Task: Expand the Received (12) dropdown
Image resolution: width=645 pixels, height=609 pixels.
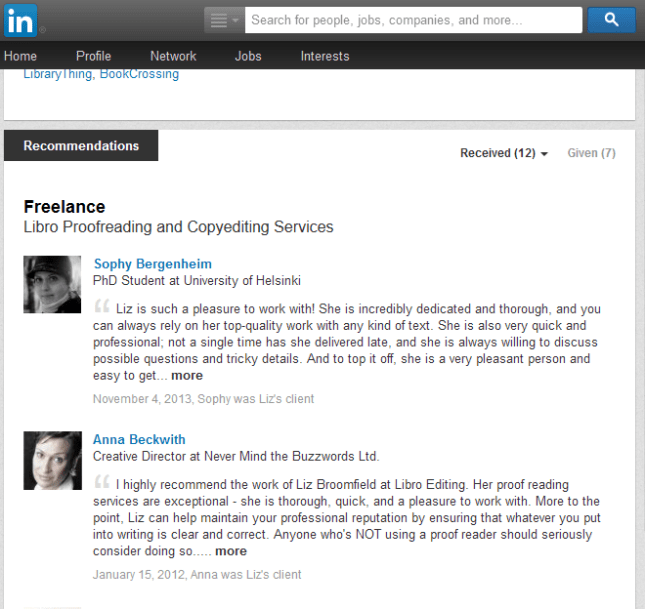Action: (504, 153)
